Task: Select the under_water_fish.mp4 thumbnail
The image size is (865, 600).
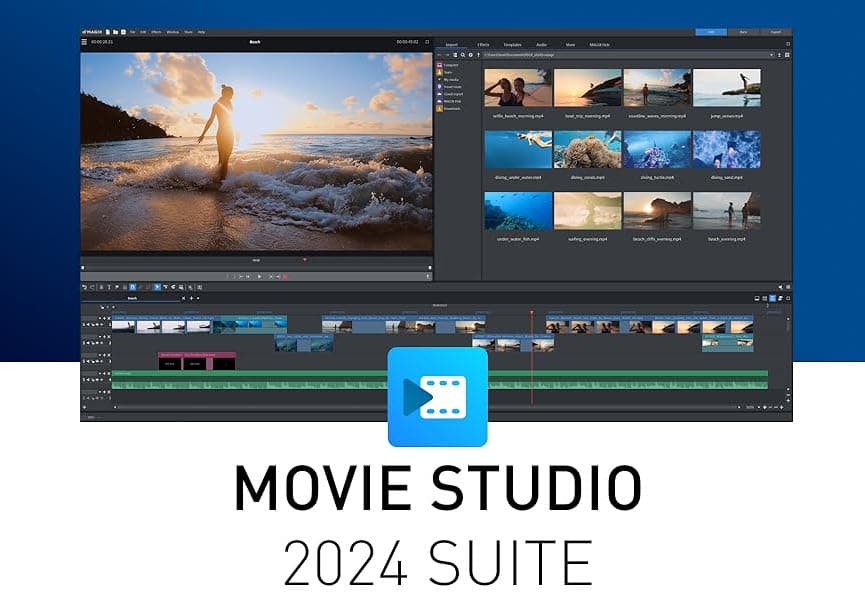Action: (x=518, y=211)
